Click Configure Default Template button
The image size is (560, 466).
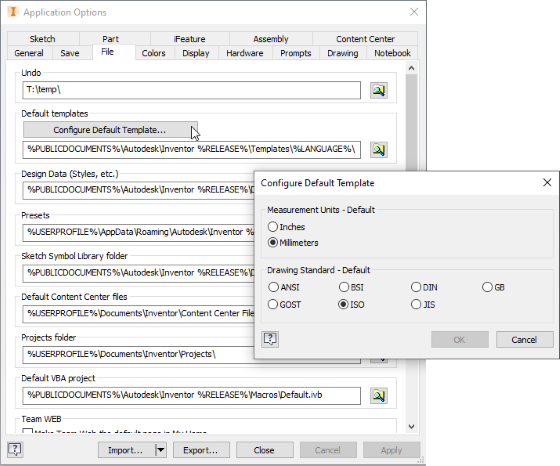[110, 130]
